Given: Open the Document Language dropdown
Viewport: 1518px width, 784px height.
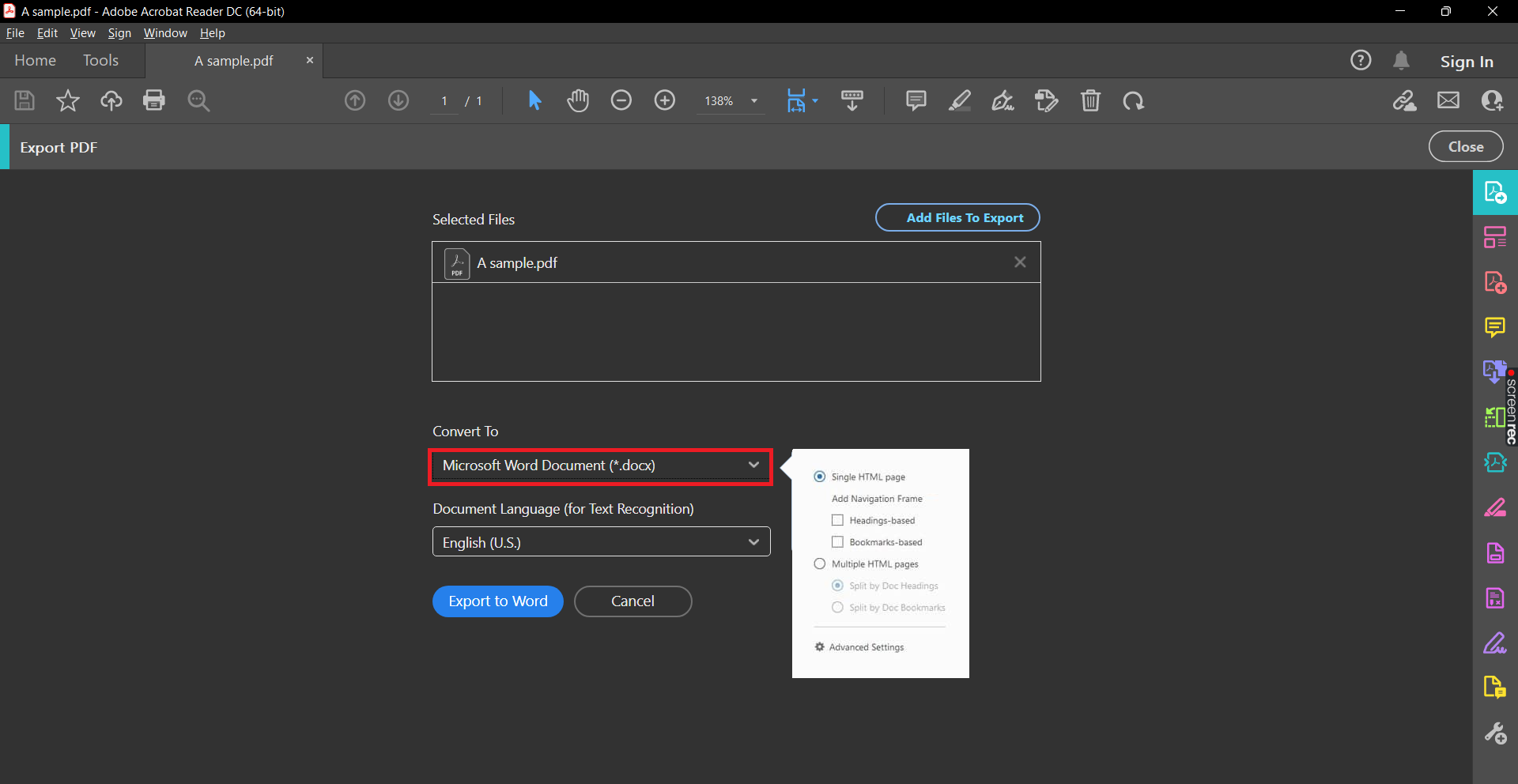Looking at the screenshot, I should tap(601, 542).
